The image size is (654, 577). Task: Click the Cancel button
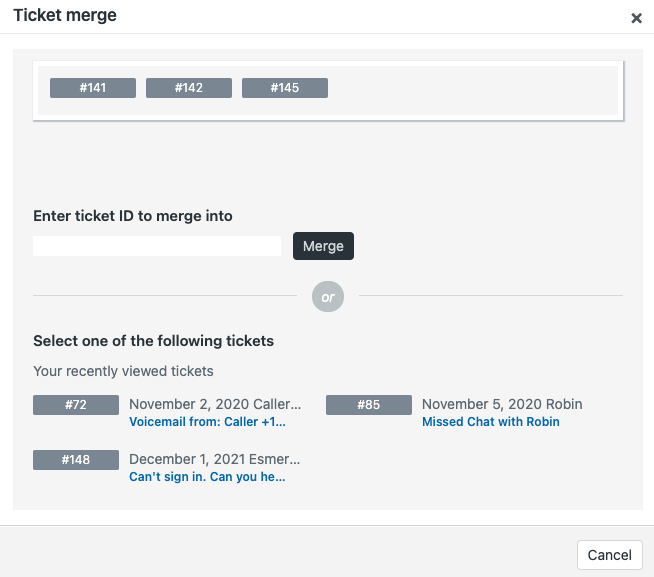609,555
